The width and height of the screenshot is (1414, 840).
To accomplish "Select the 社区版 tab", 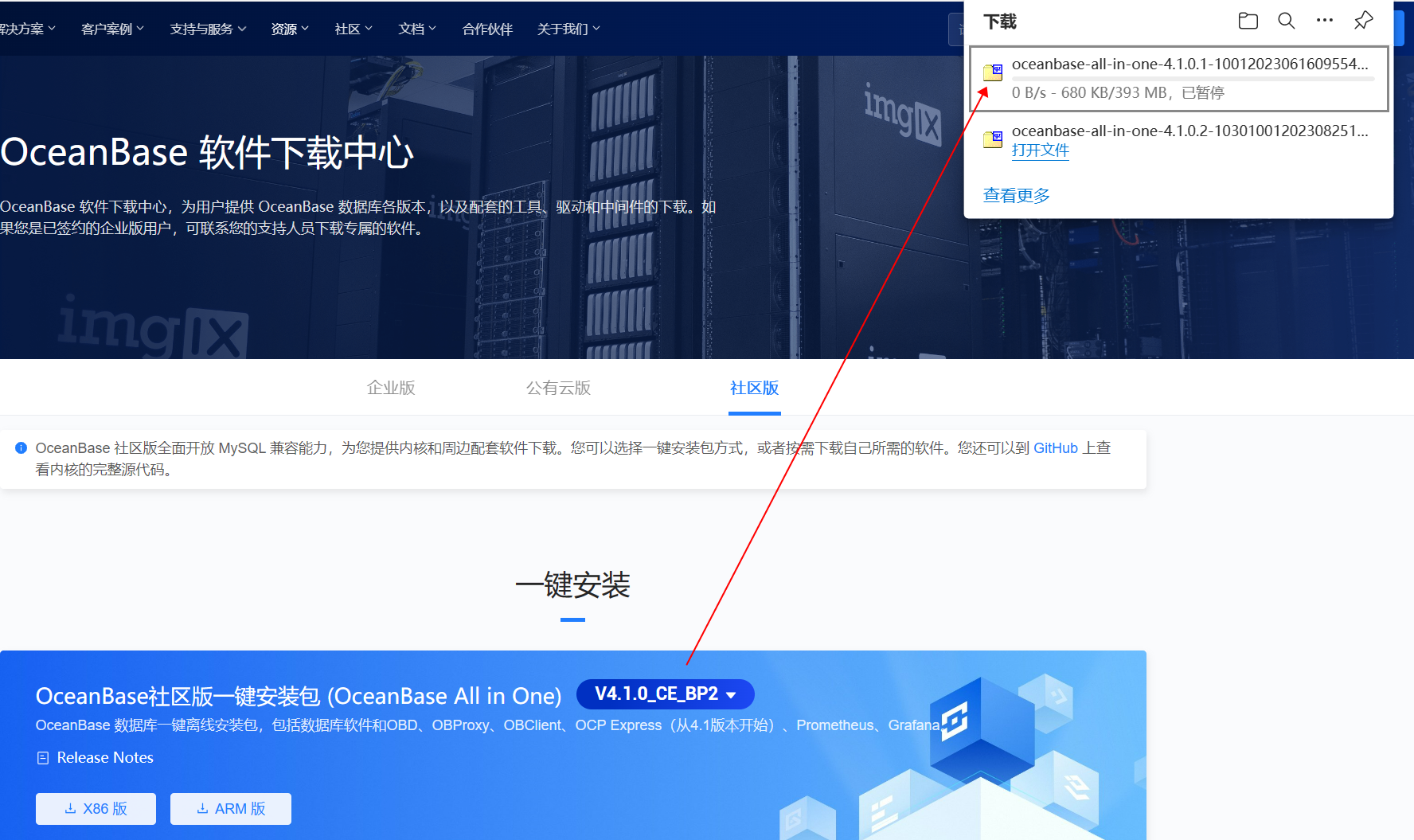I will (x=754, y=388).
